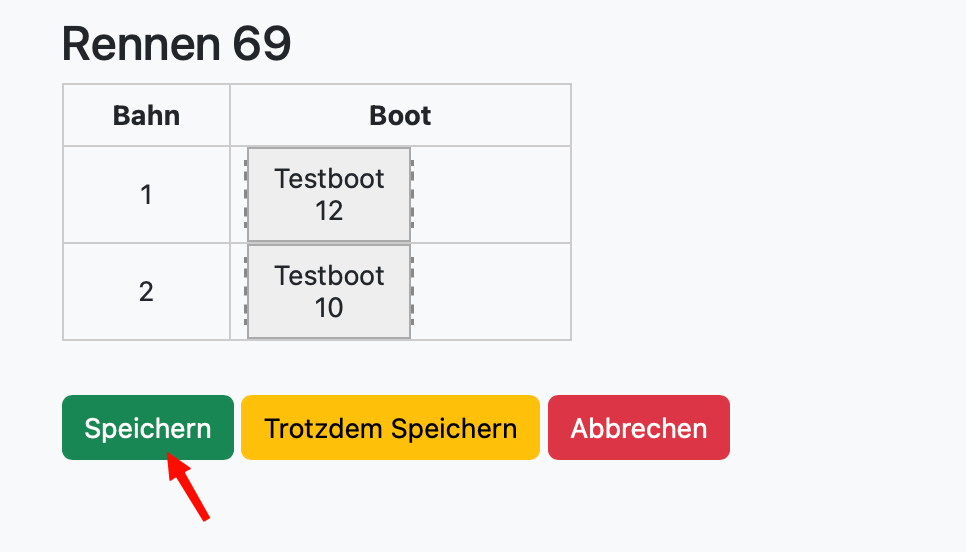Viewport: 966px width, 552px height.
Task: Cancel editing with the red Abbrechen button
Action: (x=639, y=428)
